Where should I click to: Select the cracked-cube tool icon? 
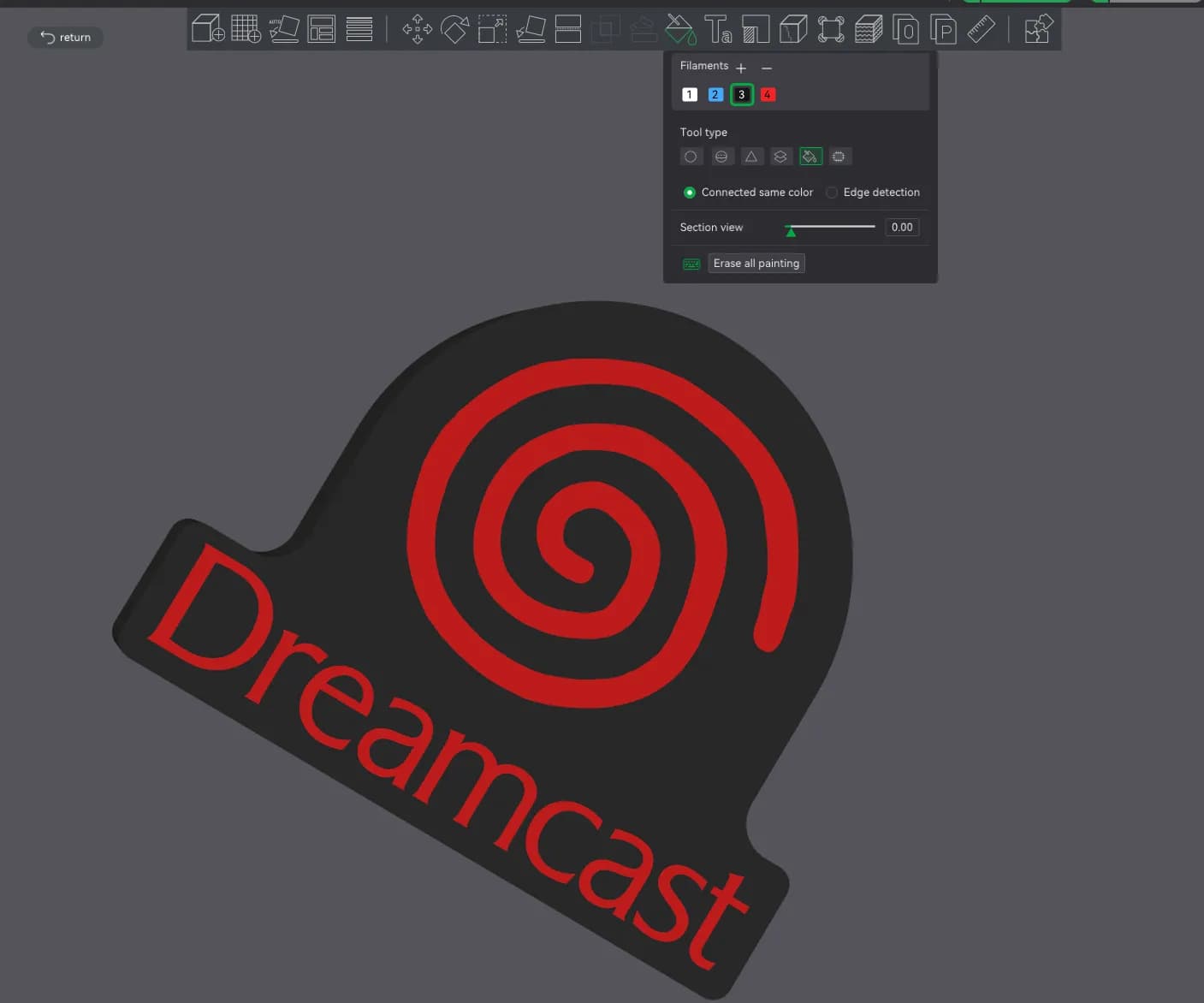(x=793, y=29)
